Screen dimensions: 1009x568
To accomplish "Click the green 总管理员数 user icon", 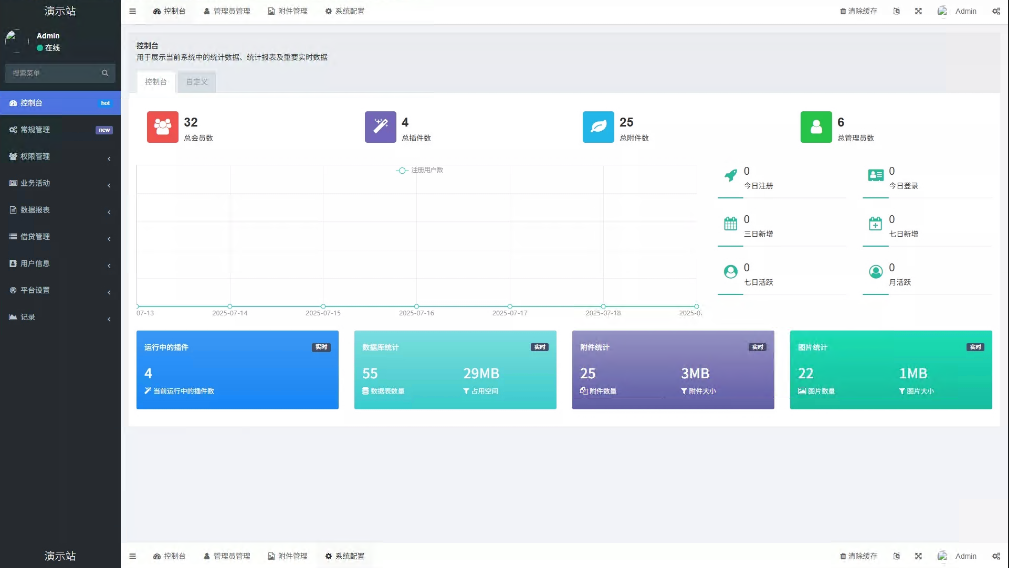I will pyautogui.click(x=816, y=127).
